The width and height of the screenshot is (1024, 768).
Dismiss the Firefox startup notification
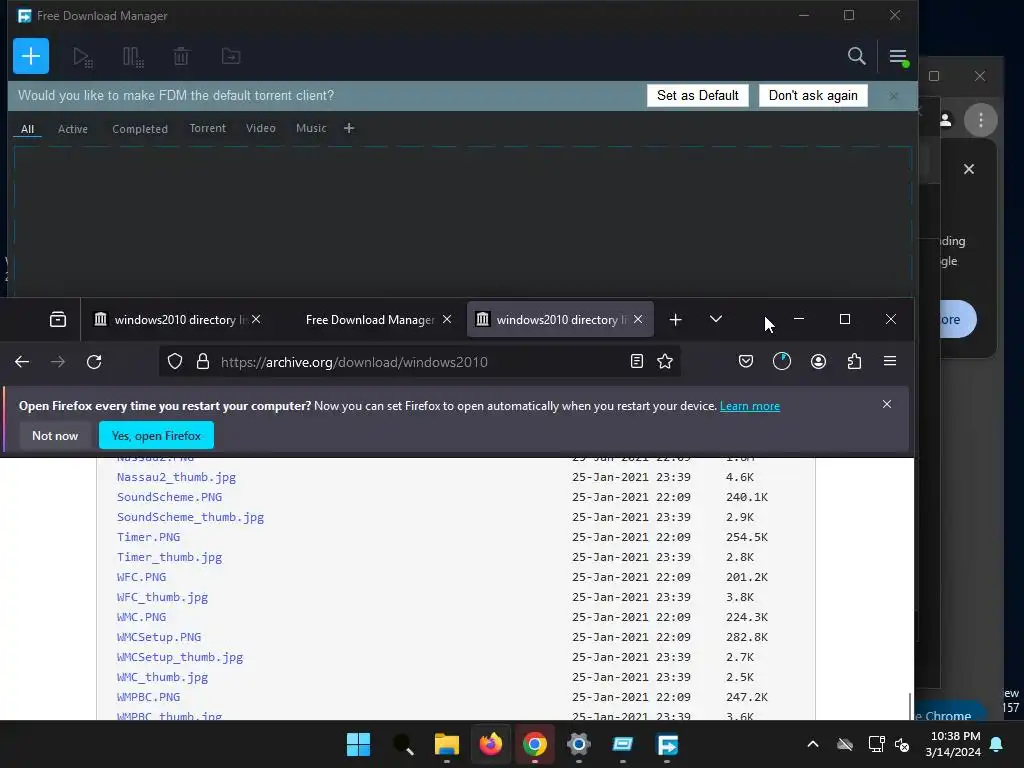click(x=887, y=404)
